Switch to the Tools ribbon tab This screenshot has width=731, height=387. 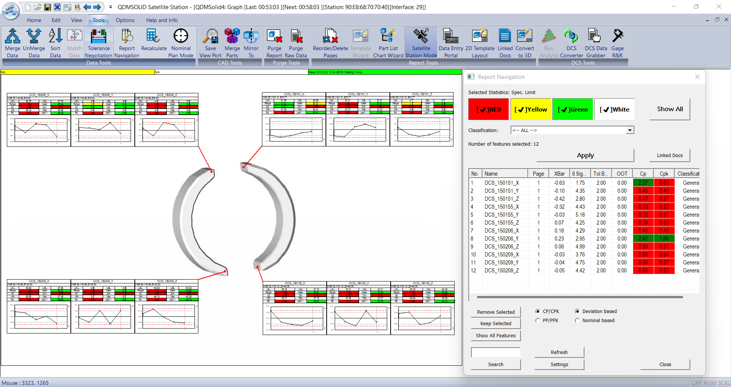98,20
